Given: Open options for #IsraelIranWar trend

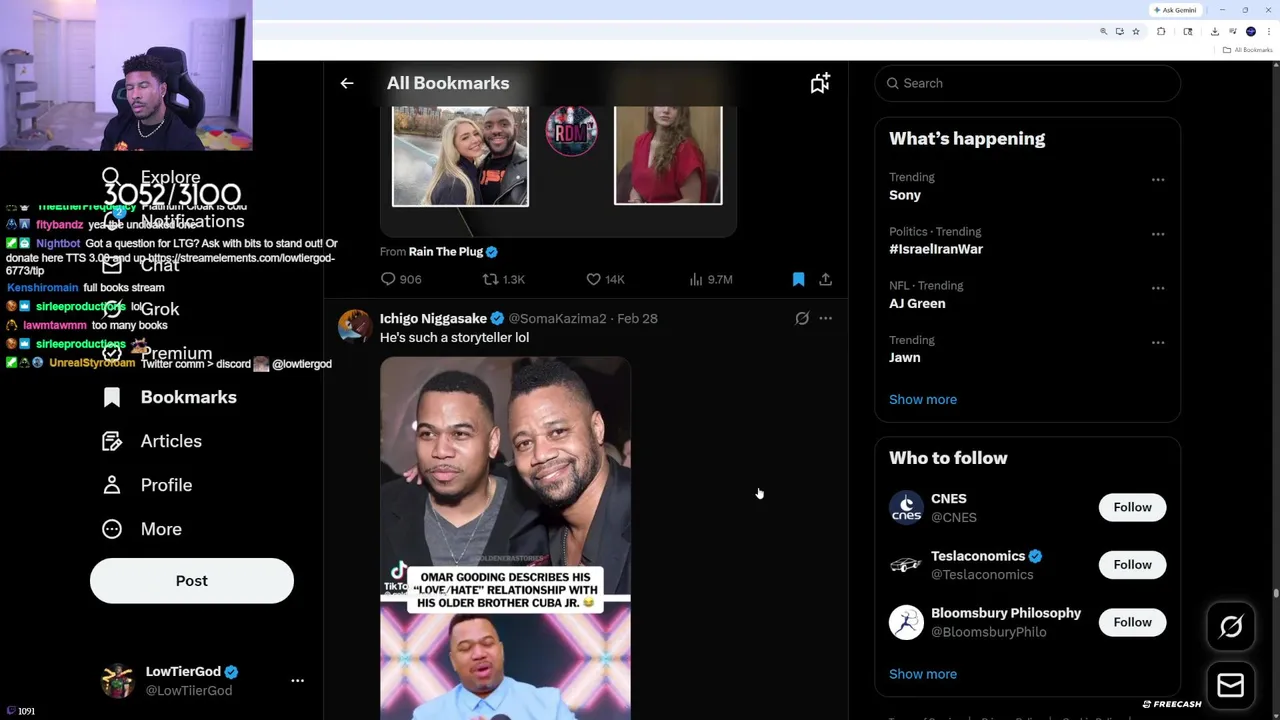Looking at the screenshot, I should [1158, 234].
